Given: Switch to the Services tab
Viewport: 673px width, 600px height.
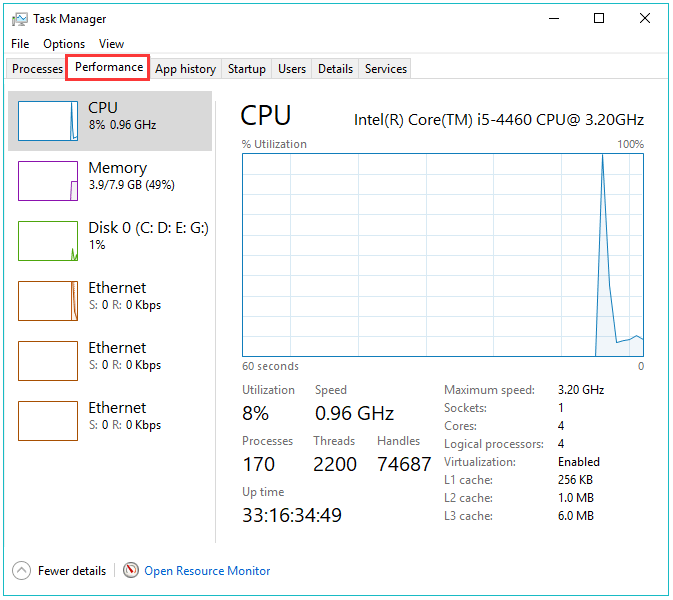Looking at the screenshot, I should [385, 69].
